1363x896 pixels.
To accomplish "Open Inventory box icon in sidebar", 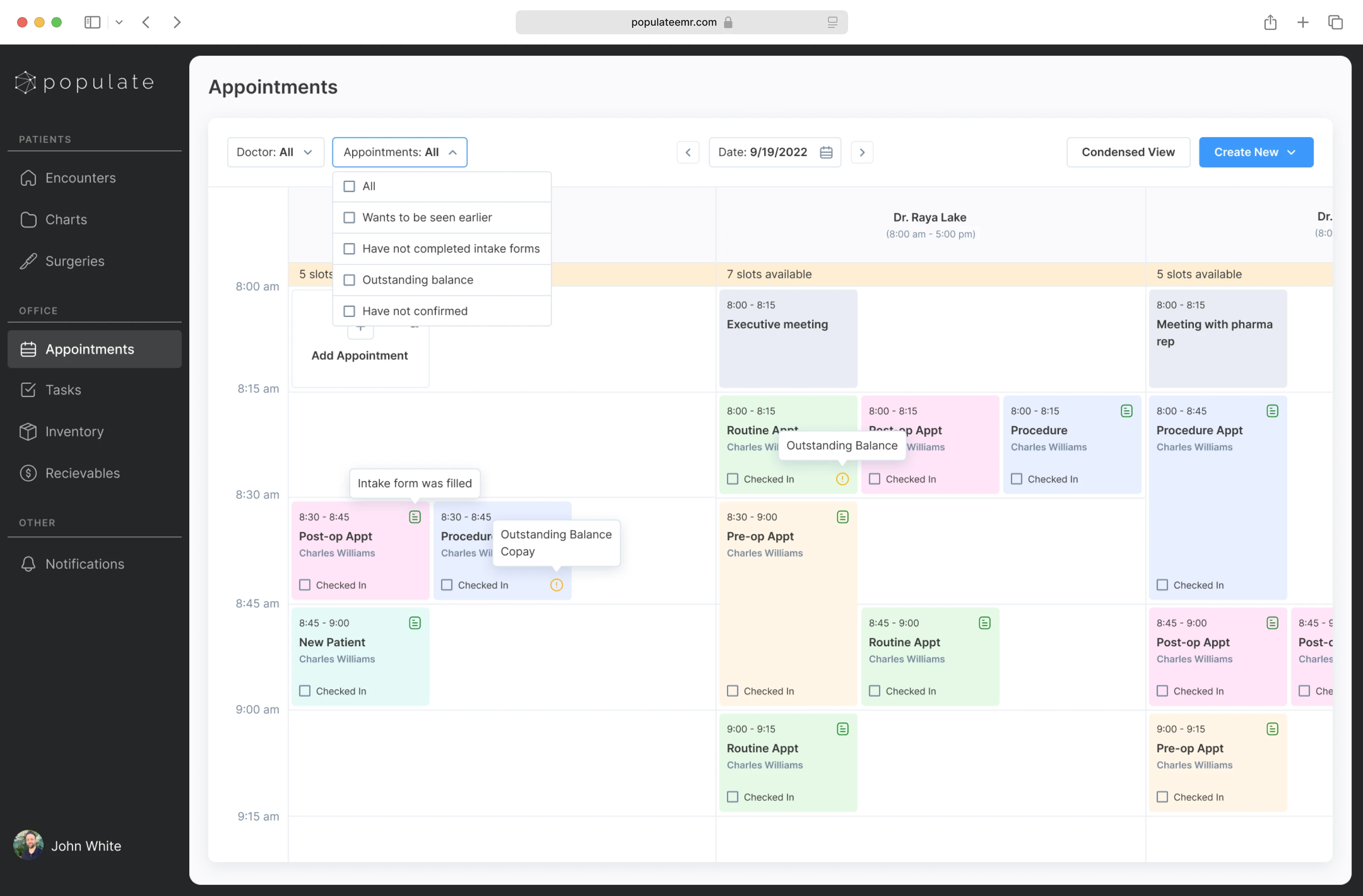I will 28,432.
